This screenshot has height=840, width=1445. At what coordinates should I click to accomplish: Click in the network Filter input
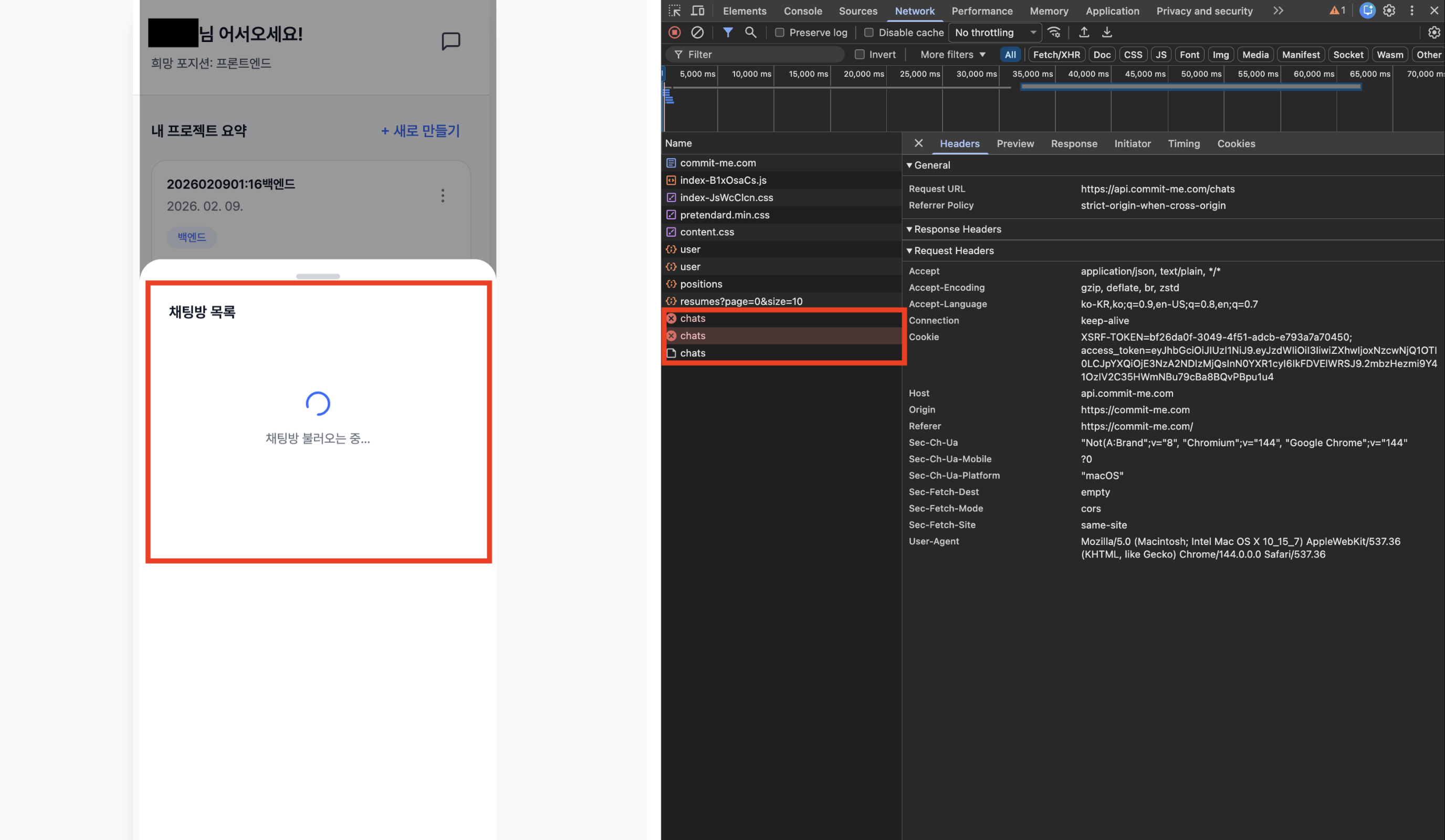pos(755,55)
